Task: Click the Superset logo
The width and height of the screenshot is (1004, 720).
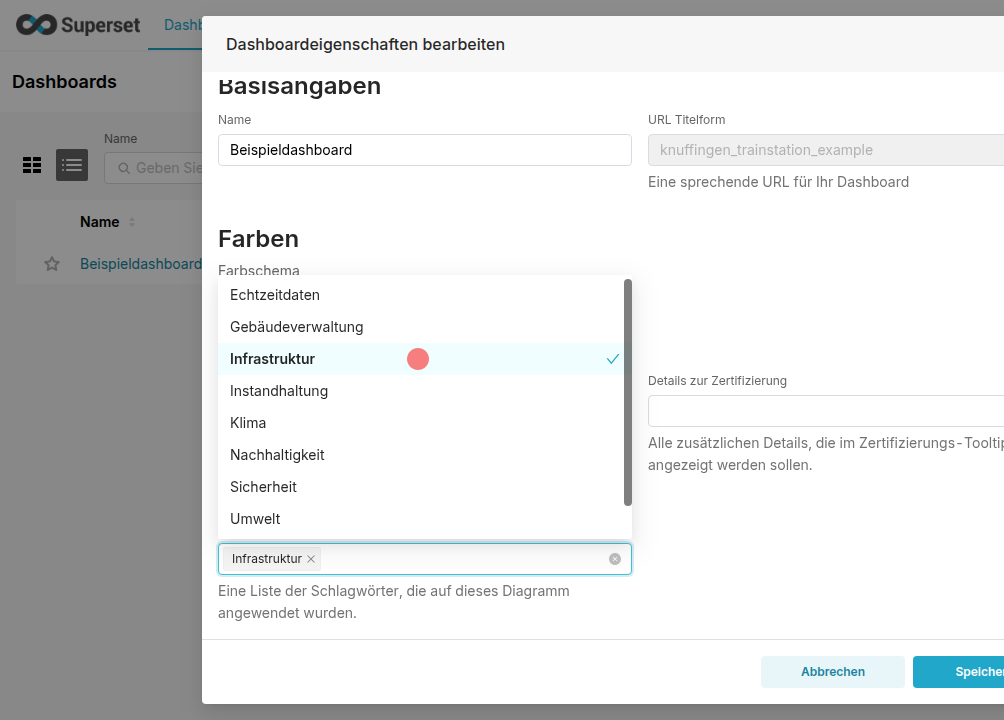Action: click(78, 25)
